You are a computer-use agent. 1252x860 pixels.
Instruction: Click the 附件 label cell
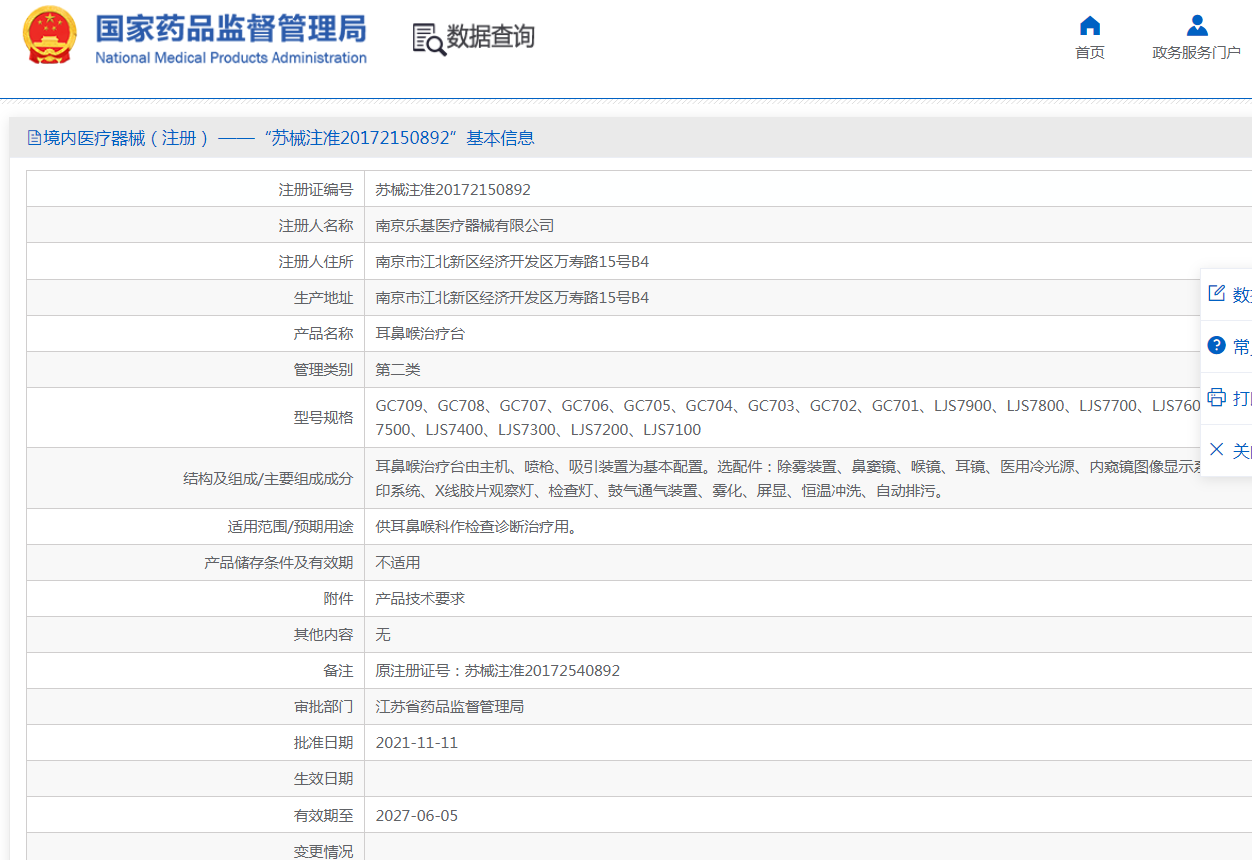tap(196, 598)
